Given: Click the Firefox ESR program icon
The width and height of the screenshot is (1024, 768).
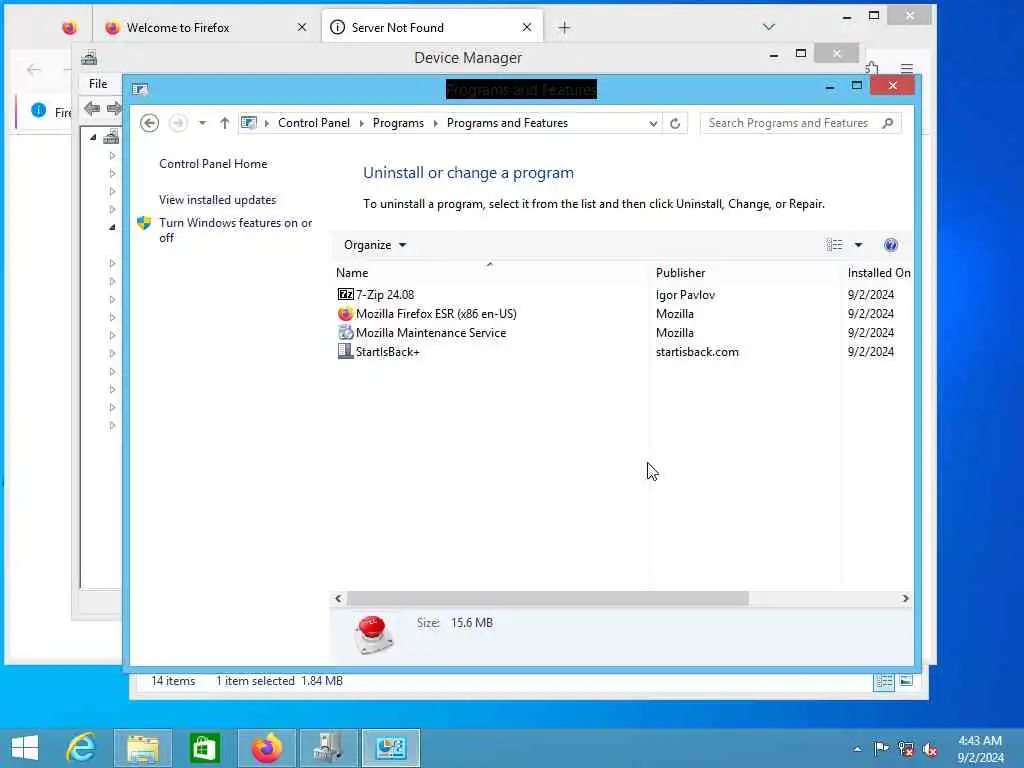Looking at the screenshot, I should pyautogui.click(x=345, y=313).
